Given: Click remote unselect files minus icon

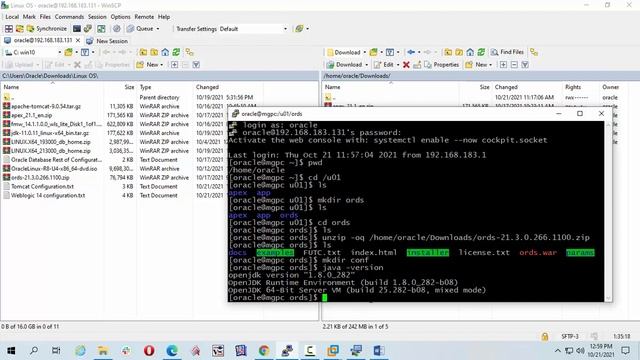Looking at the screenshot, I should coord(514,64).
